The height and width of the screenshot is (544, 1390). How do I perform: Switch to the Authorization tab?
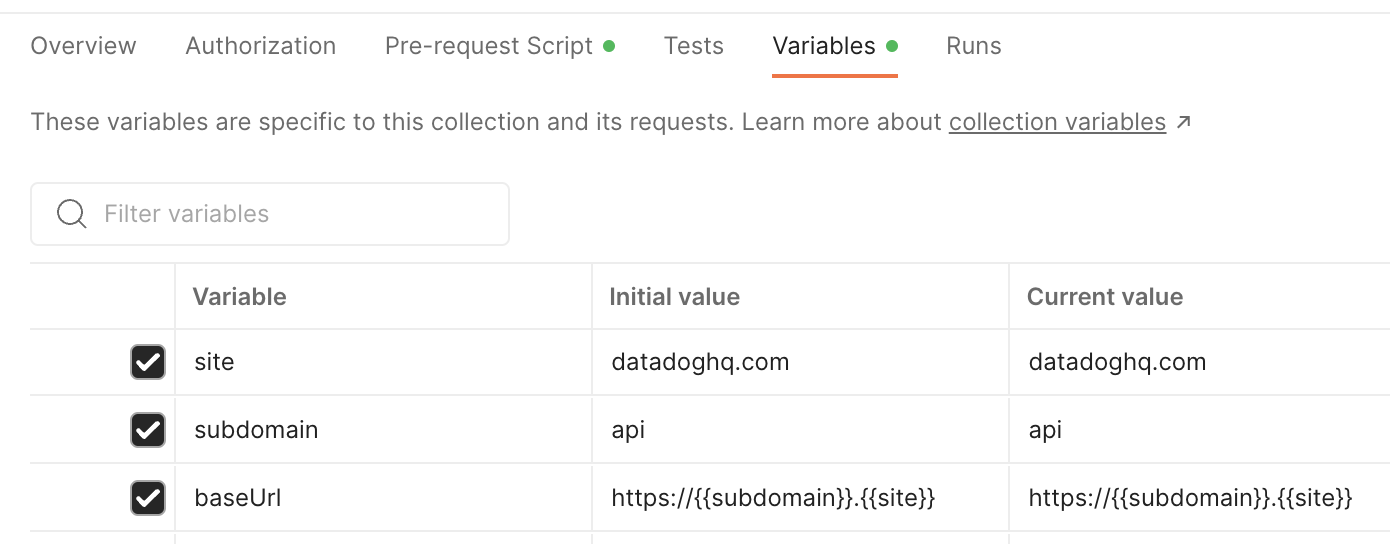(261, 46)
